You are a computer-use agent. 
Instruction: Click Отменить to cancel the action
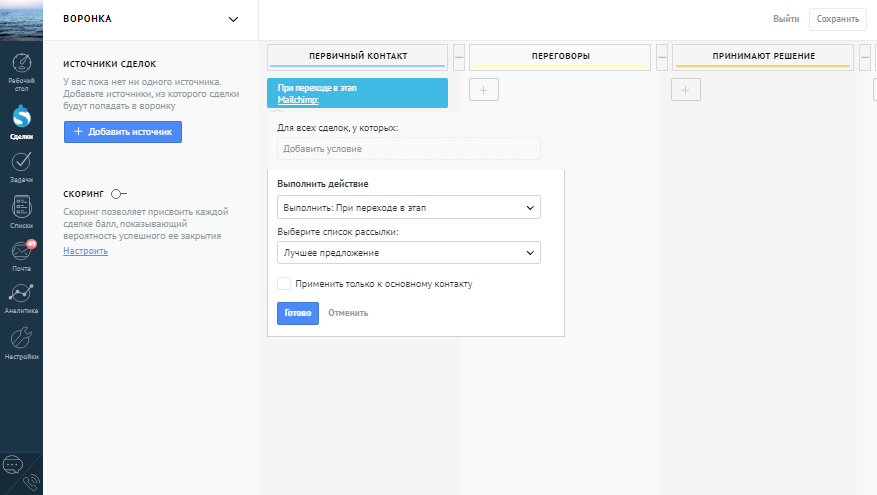pos(348,313)
